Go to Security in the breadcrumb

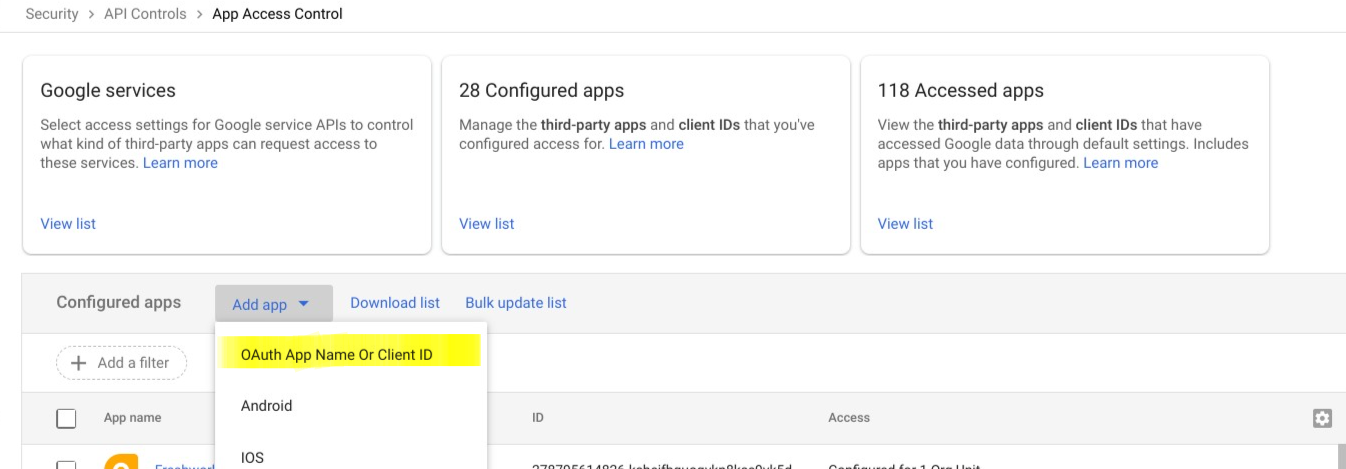click(x=52, y=14)
